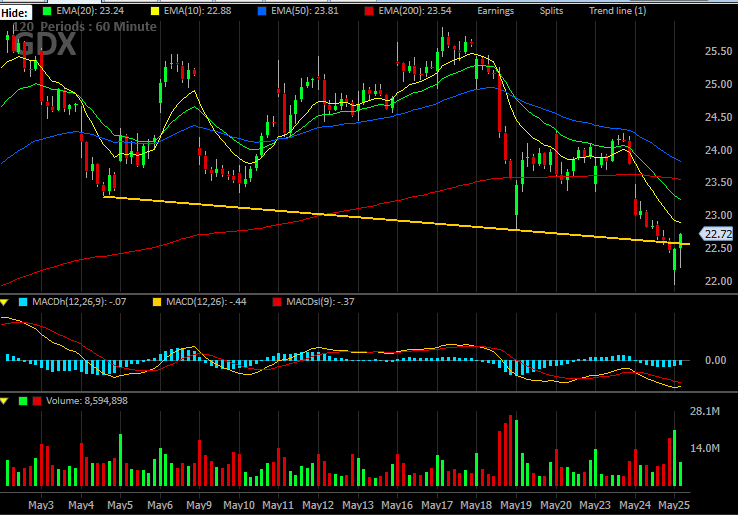The width and height of the screenshot is (738, 515).
Task: Click the MACDsl(9): -.37 label
Action: click(320, 302)
